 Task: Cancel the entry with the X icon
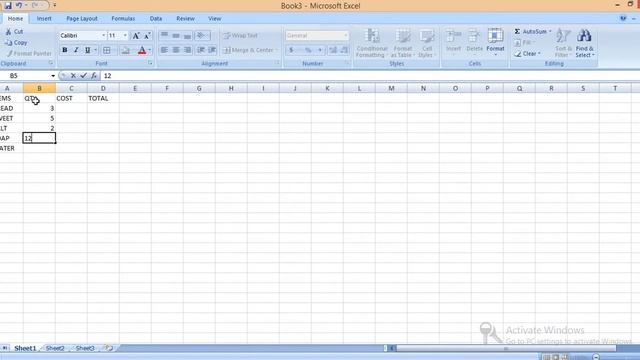tap(73, 76)
